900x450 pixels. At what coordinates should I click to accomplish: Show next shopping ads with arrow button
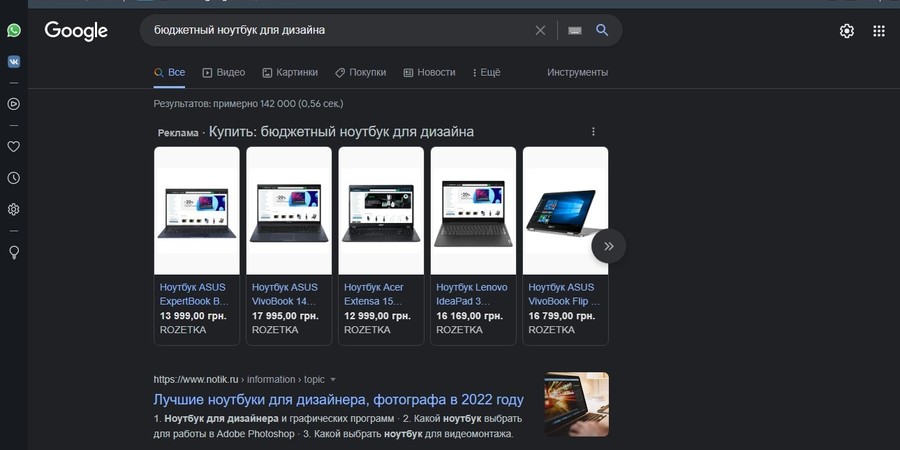point(608,246)
